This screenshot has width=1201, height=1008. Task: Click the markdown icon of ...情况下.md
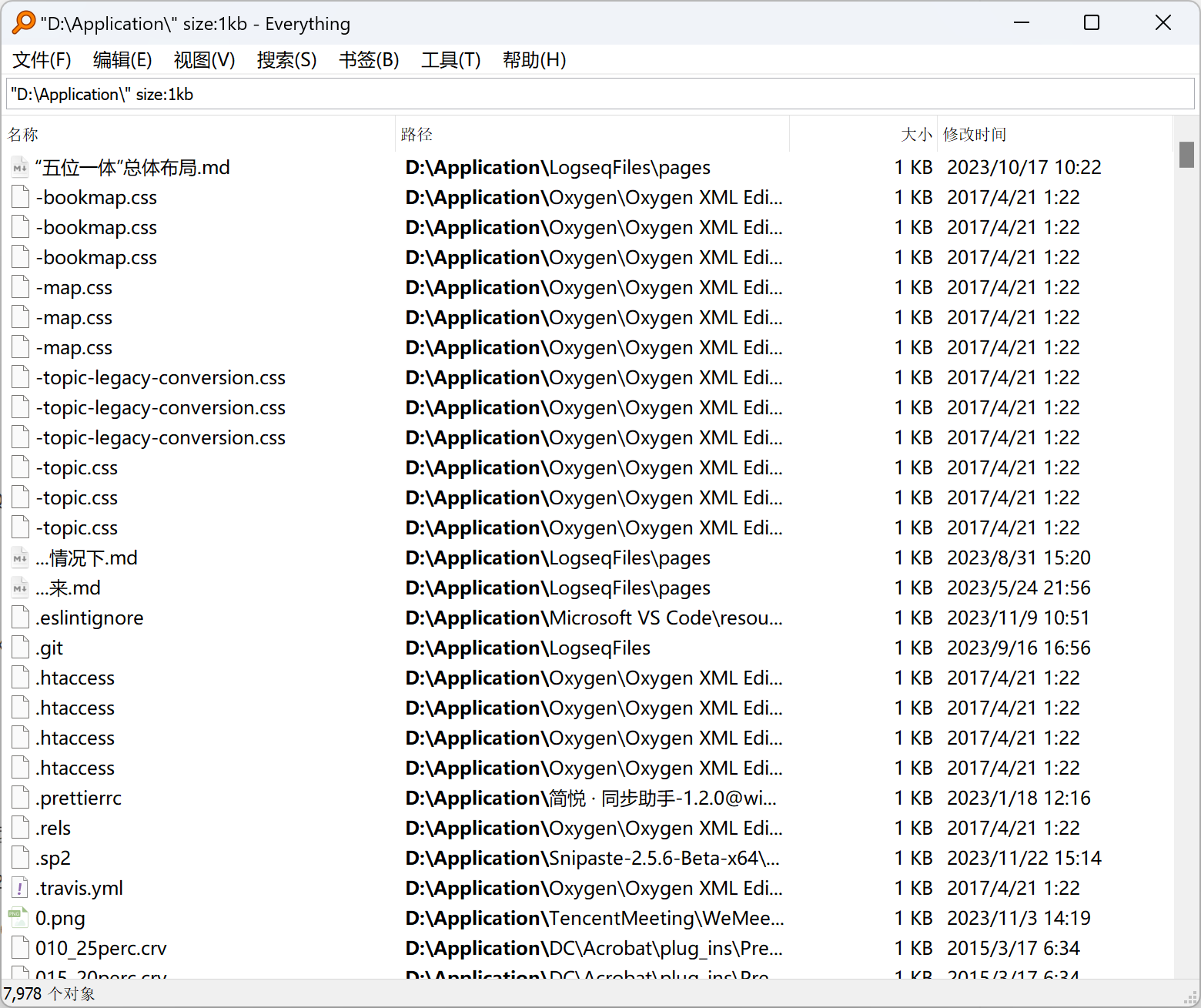point(20,558)
